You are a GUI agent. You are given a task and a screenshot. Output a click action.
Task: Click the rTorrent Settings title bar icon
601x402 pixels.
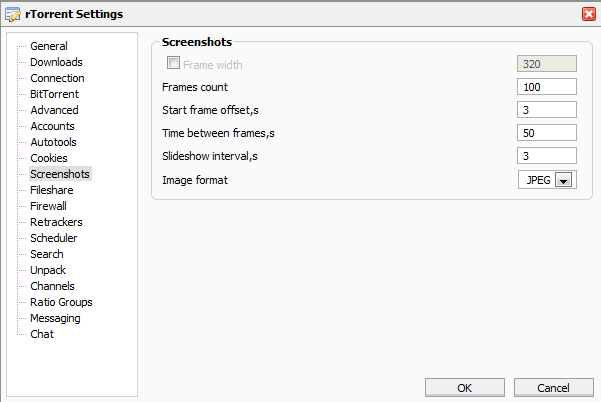pos(14,14)
